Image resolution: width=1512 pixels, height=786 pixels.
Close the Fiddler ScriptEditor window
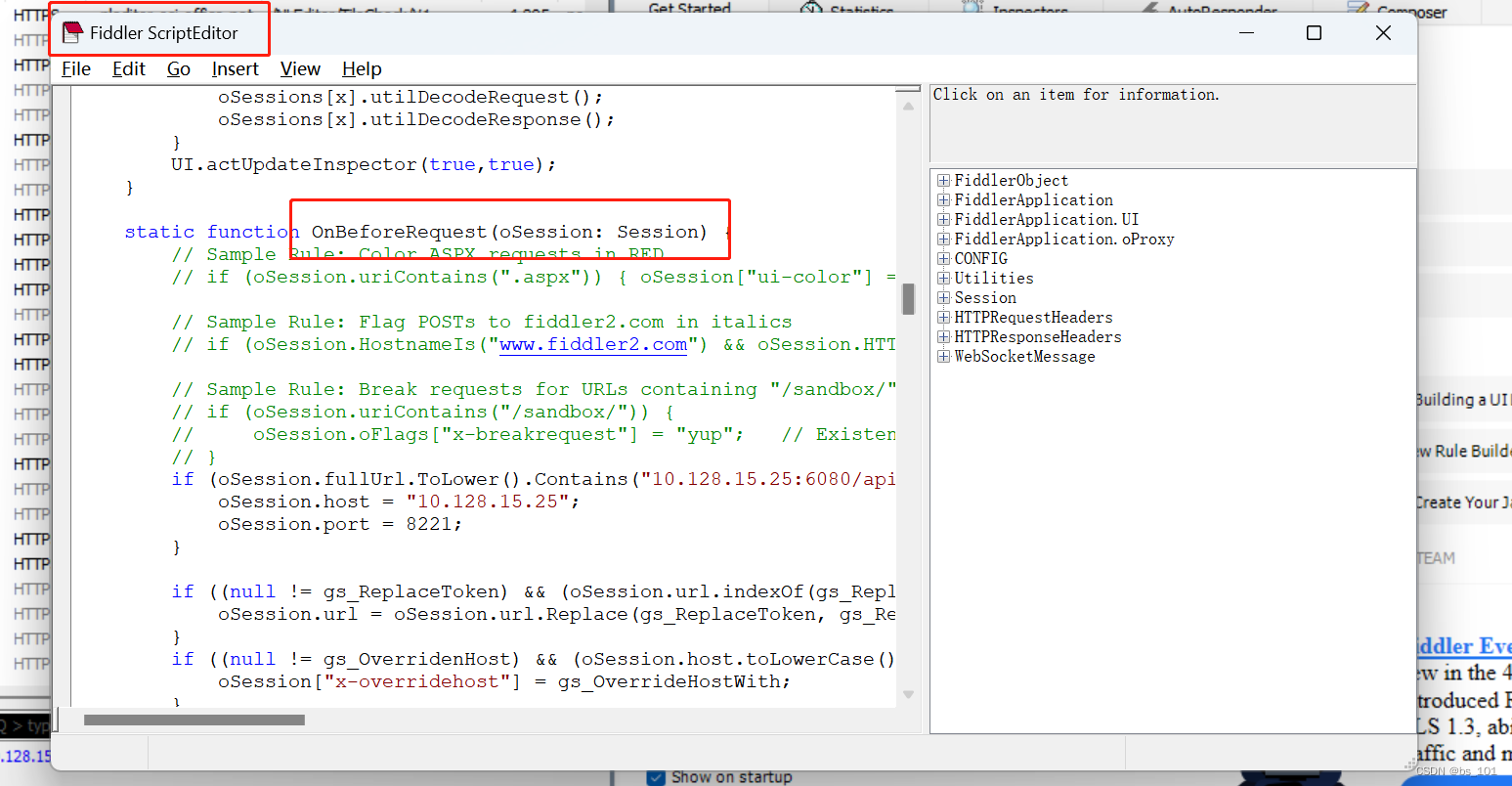tap(1383, 33)
